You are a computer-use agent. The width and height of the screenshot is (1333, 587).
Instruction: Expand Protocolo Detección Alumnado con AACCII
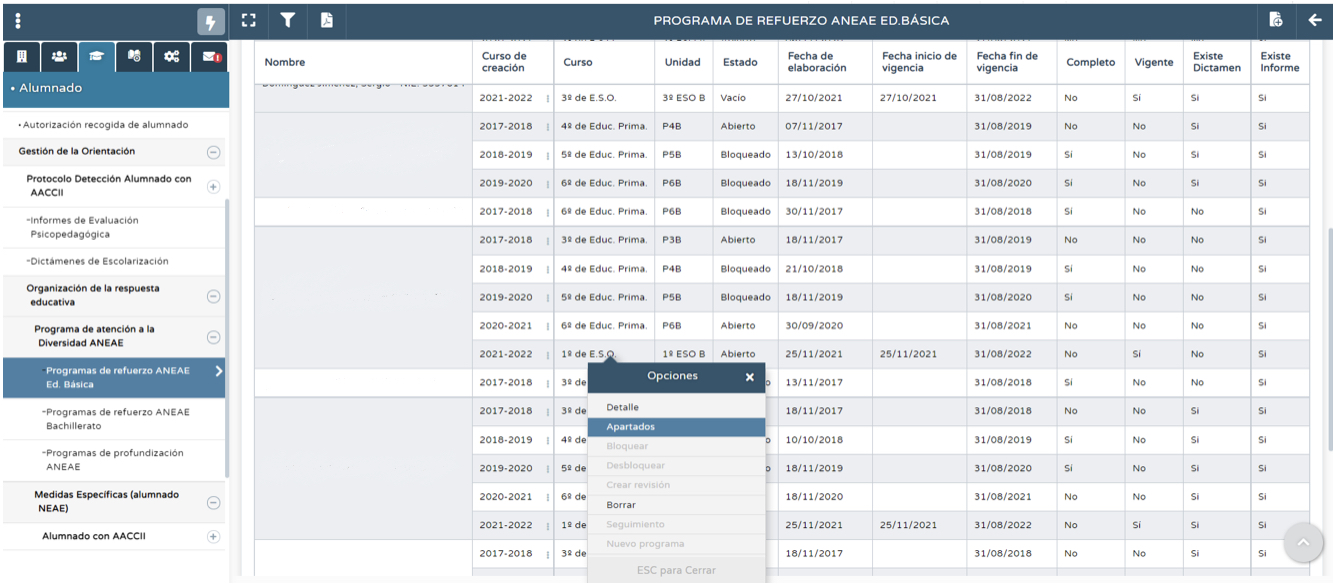(x=213, y=186)
